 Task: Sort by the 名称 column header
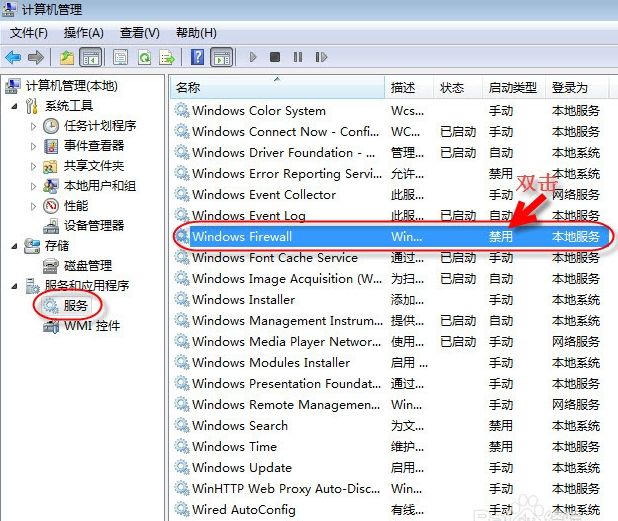coord(277,87)
